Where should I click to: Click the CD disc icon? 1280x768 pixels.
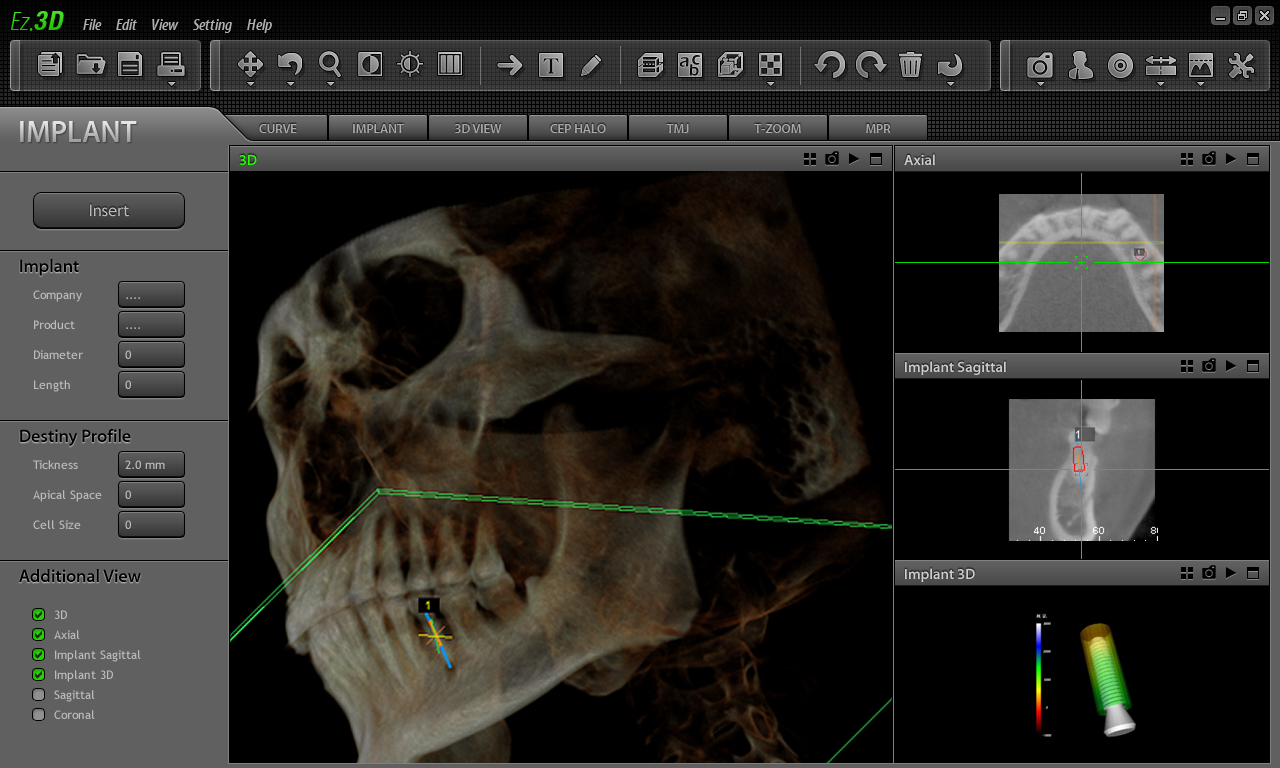[x=1121, y=66]
